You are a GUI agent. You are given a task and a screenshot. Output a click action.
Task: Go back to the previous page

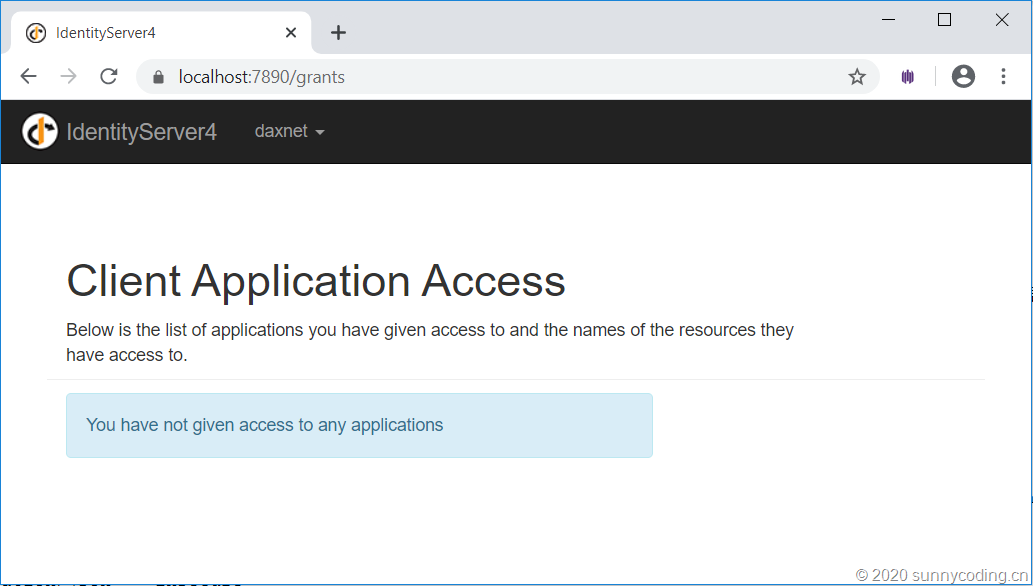(x=28, y=77)
